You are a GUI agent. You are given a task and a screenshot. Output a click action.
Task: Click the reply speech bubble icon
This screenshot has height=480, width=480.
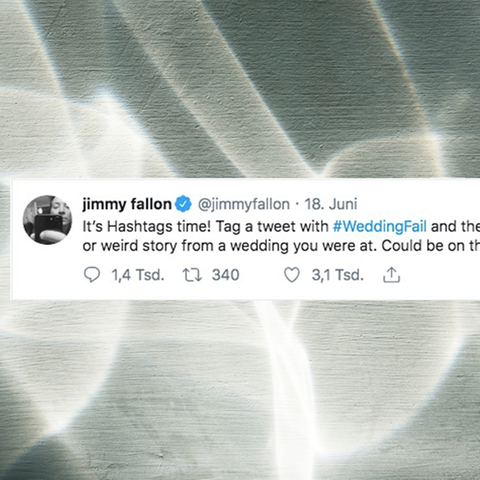[92, 275]
